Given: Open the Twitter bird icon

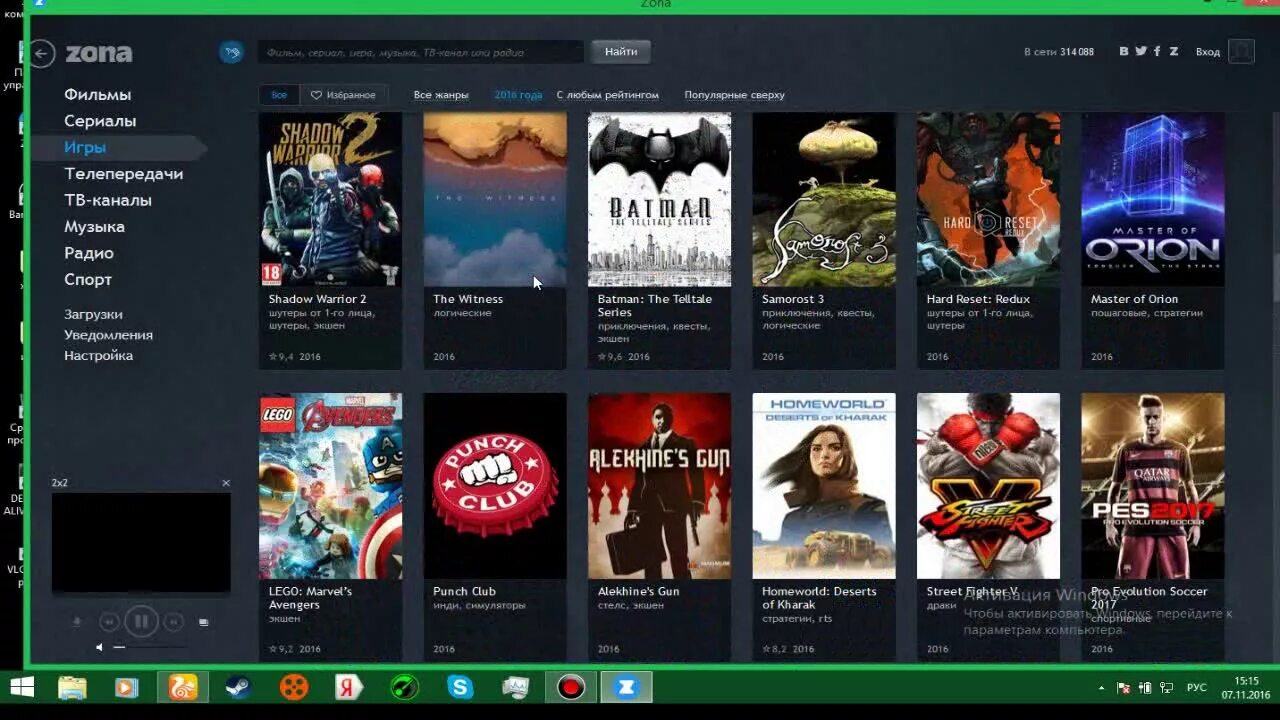Looking at the screenshot, I should pyautogui.click(x=1141, y=51).
